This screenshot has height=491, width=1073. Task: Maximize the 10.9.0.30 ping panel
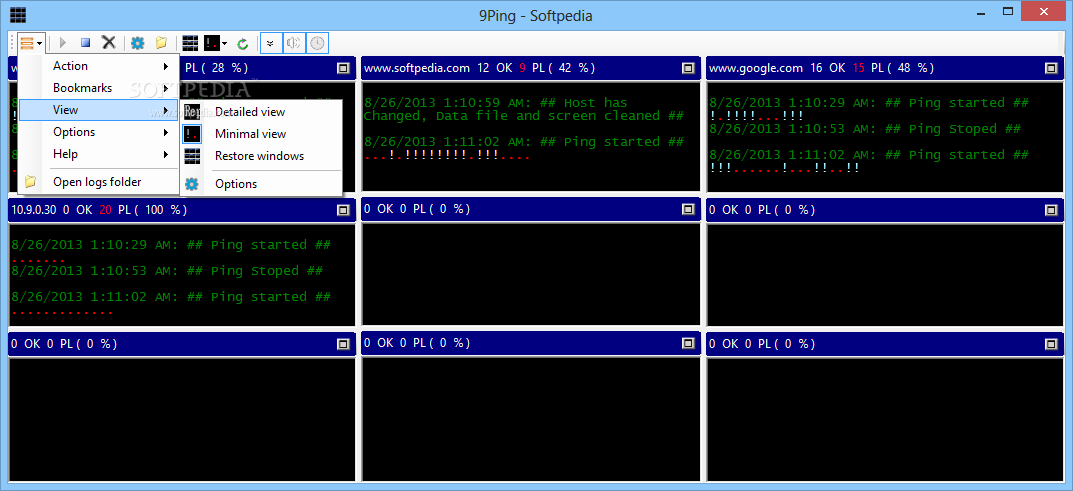pyautogui.click(x=344, y=211)
